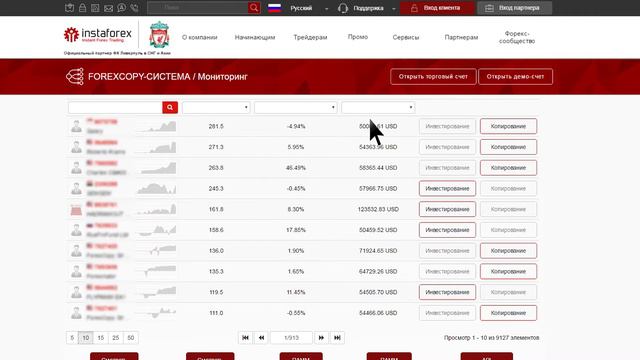The image size is (640, 360).
Task: Open the Форекс-сообщество menu
Action: (x=517, y=37)
